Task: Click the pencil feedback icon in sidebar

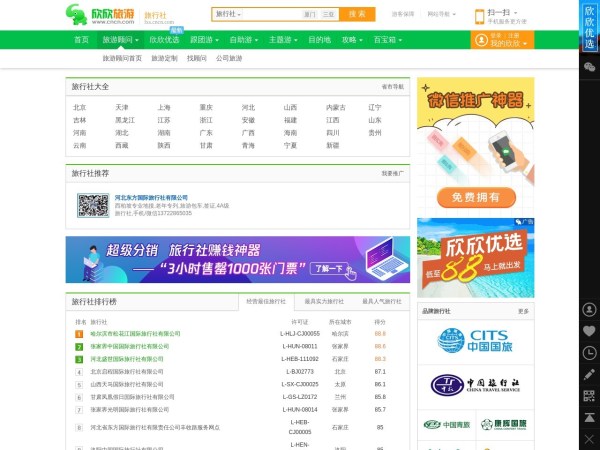Action: pos(589,374)
